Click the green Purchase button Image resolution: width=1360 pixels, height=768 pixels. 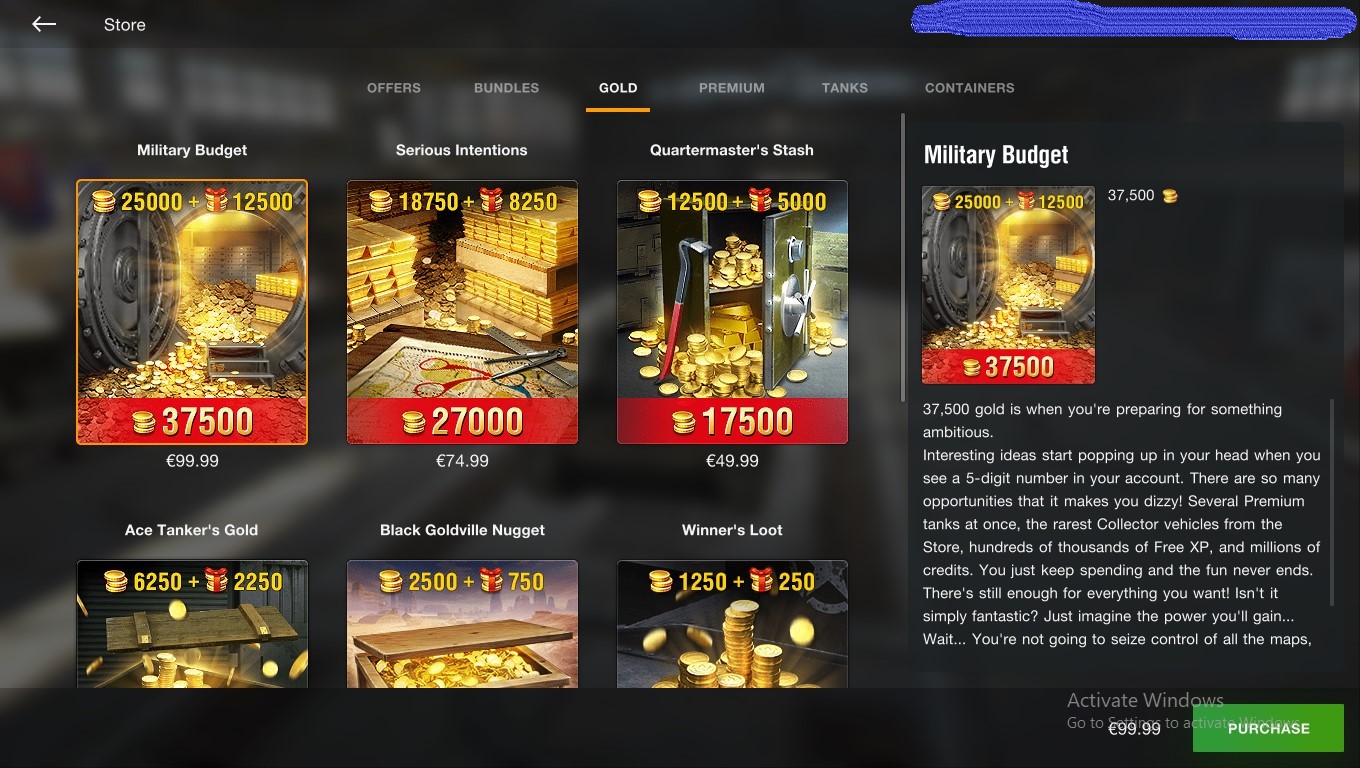pos(1268,728)
